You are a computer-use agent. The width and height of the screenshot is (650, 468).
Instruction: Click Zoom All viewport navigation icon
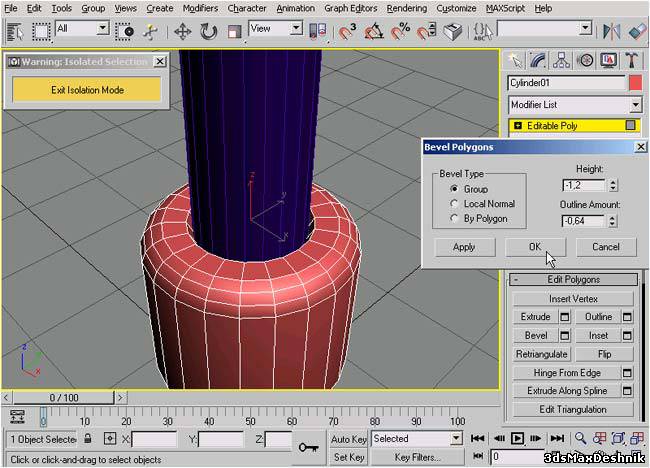click(x=599, y=438)
